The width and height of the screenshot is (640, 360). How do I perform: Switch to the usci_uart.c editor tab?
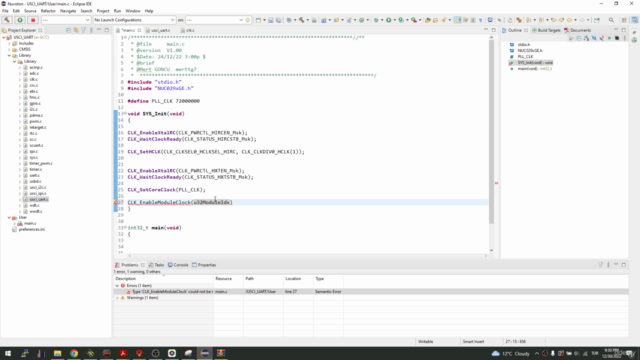(x=158, y=30)
